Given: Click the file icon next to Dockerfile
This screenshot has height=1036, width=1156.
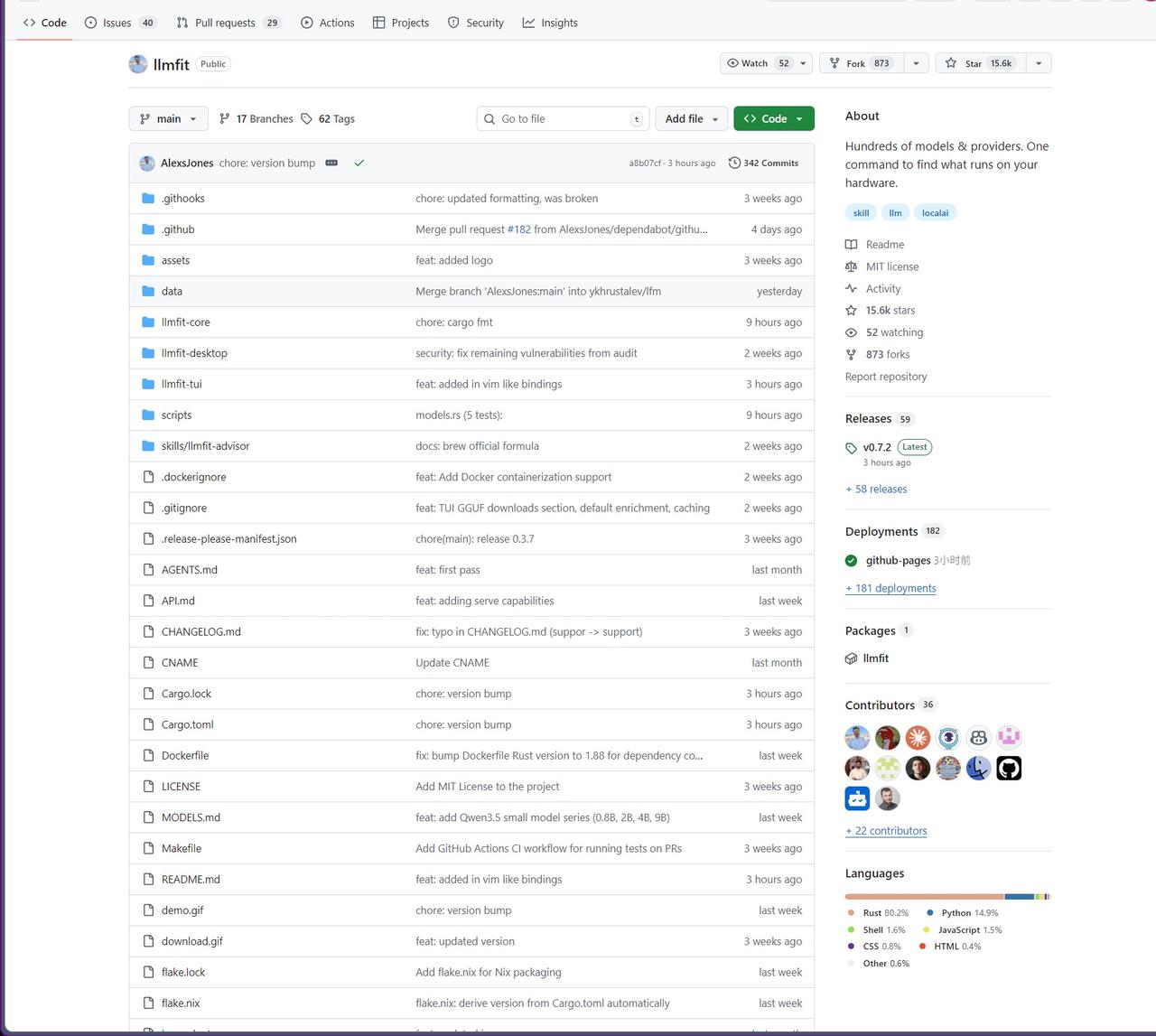Looking at the screenshot, I should tap(148, 755).
